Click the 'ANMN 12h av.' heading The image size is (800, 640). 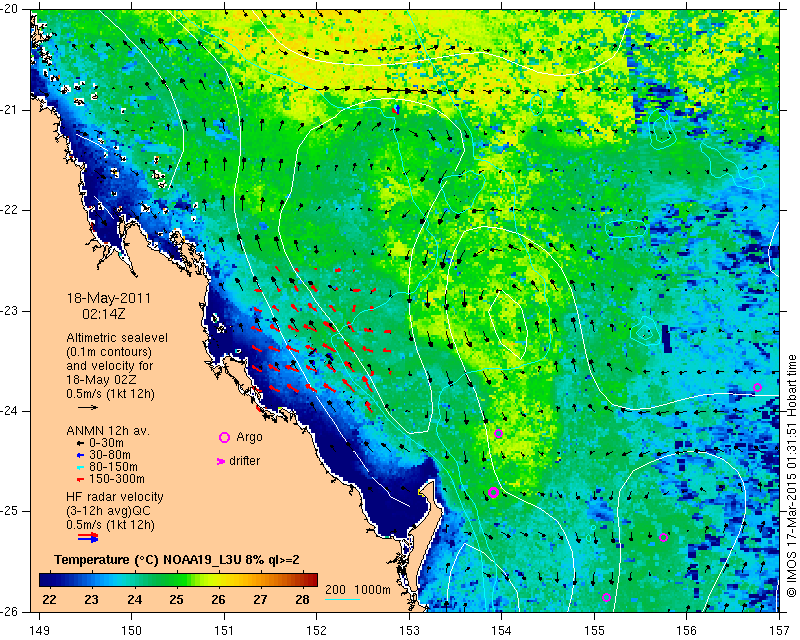click(x=108, y=431)
